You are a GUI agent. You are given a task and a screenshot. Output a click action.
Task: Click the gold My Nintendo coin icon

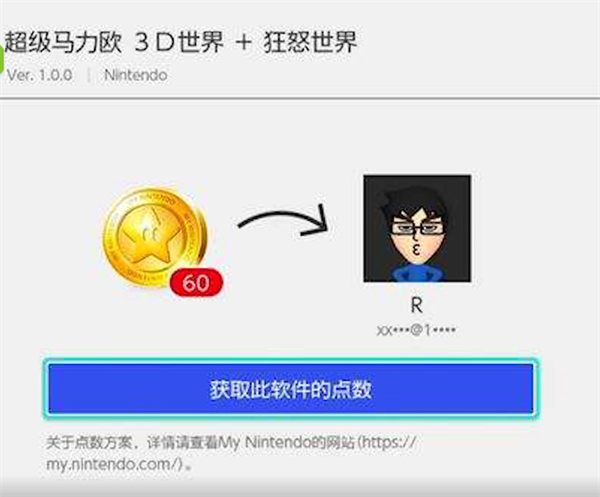pos(155,236)
